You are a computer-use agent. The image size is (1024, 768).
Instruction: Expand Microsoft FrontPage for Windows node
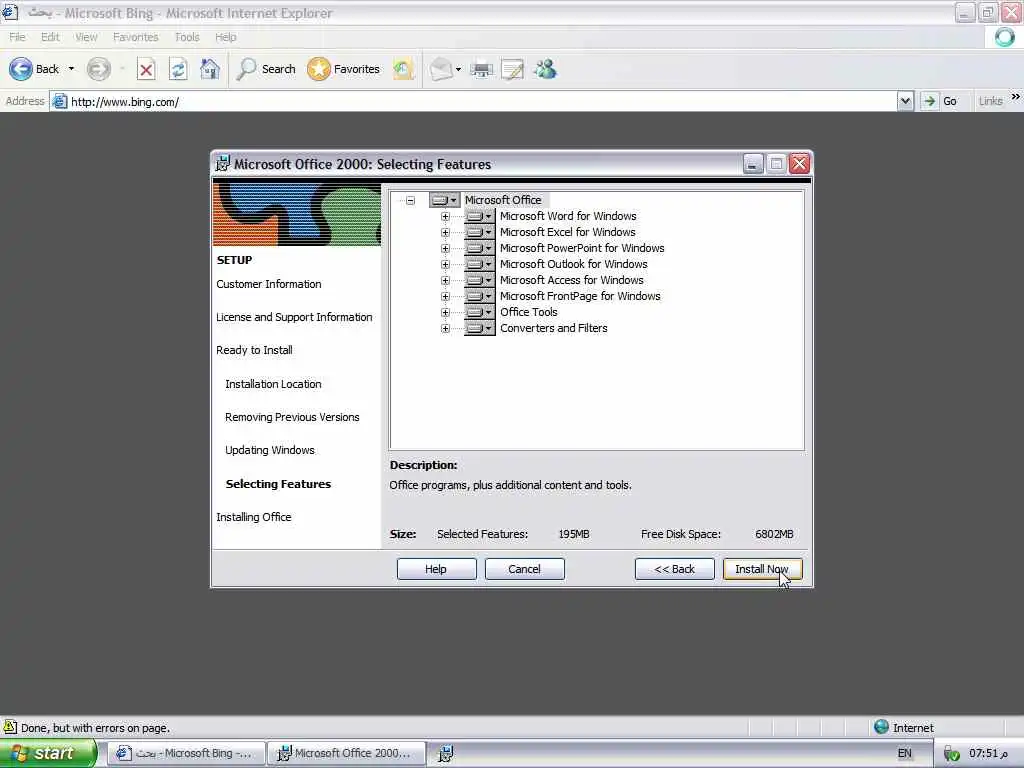coord(445,296)
